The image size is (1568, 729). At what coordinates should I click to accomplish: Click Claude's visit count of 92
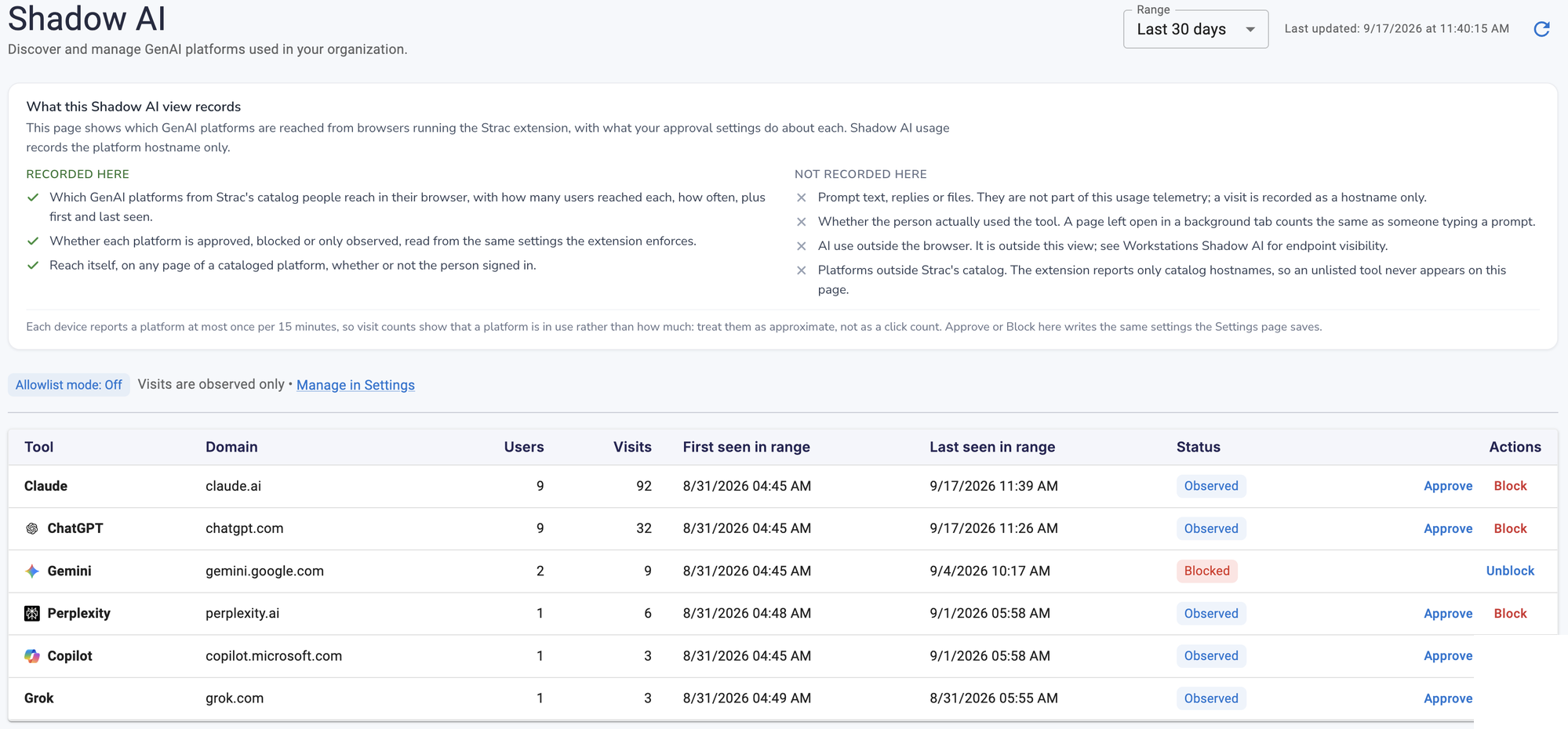coord(644,486)
